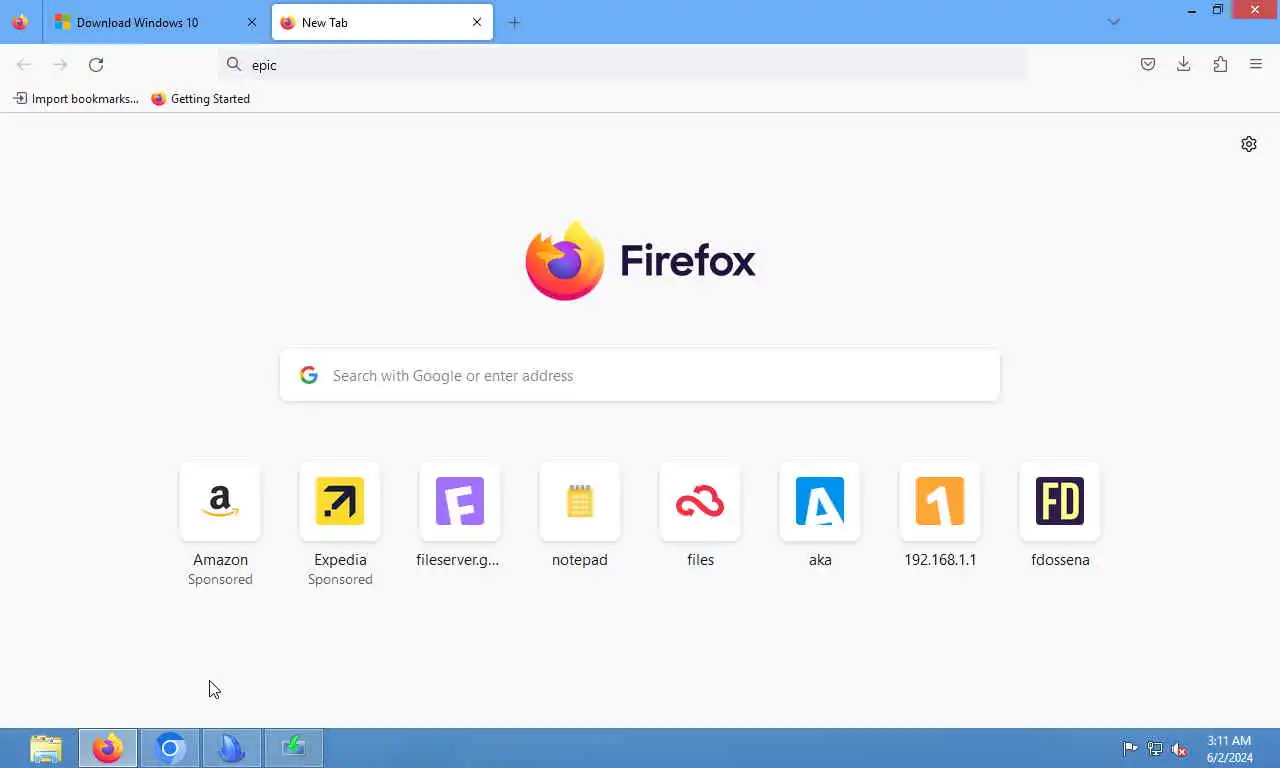
Task: Click the muted volume tray icon
Action: [x=1180, y=748]
